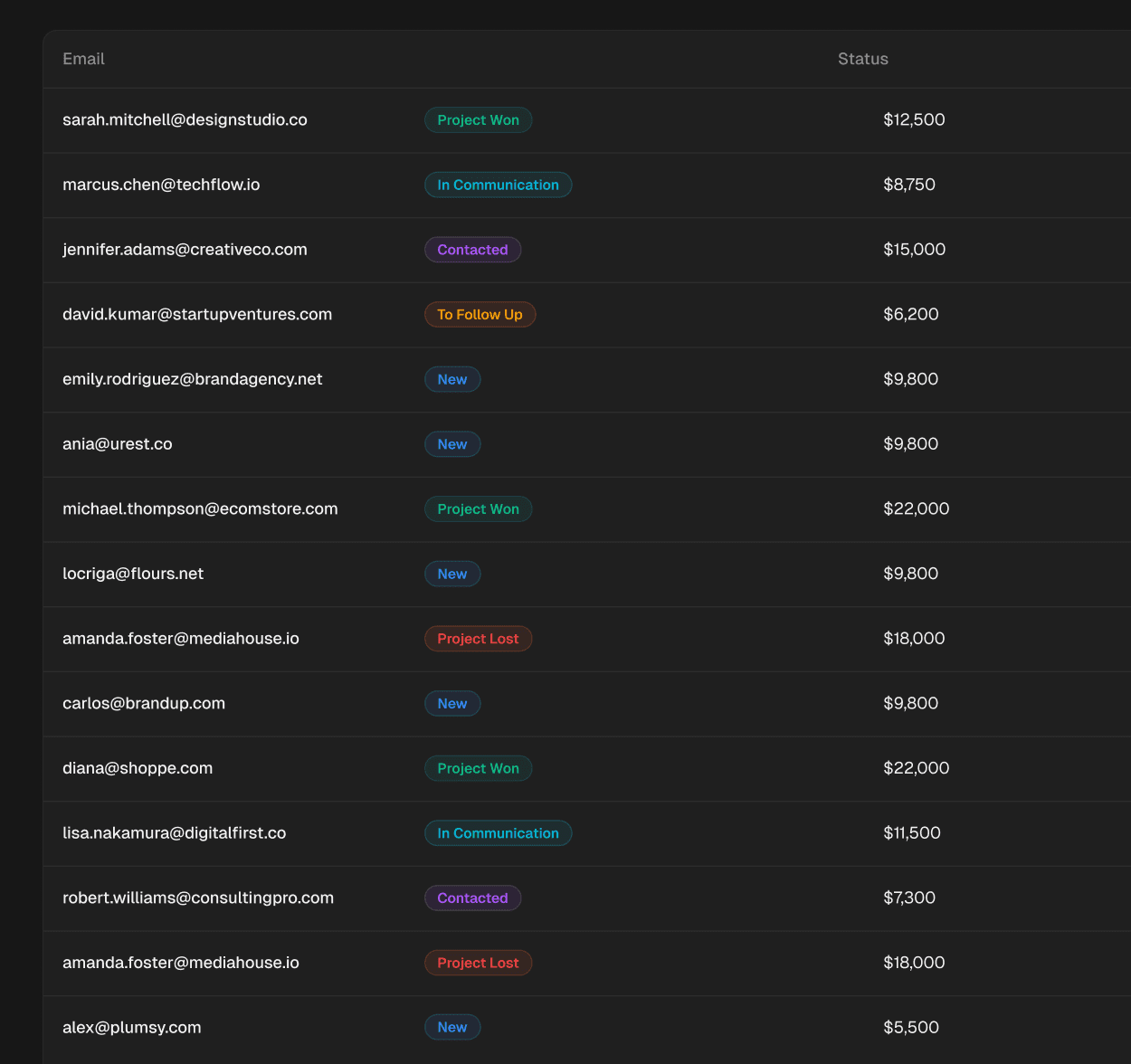Open the diana@shoppe.com email link

(x=138, y=768)
